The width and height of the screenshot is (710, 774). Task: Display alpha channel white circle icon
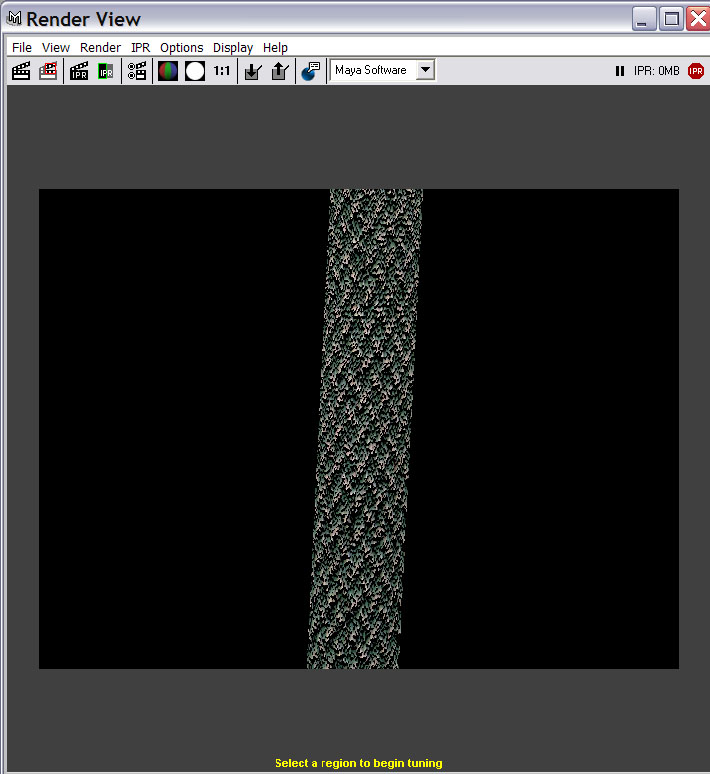coord(195,71)
